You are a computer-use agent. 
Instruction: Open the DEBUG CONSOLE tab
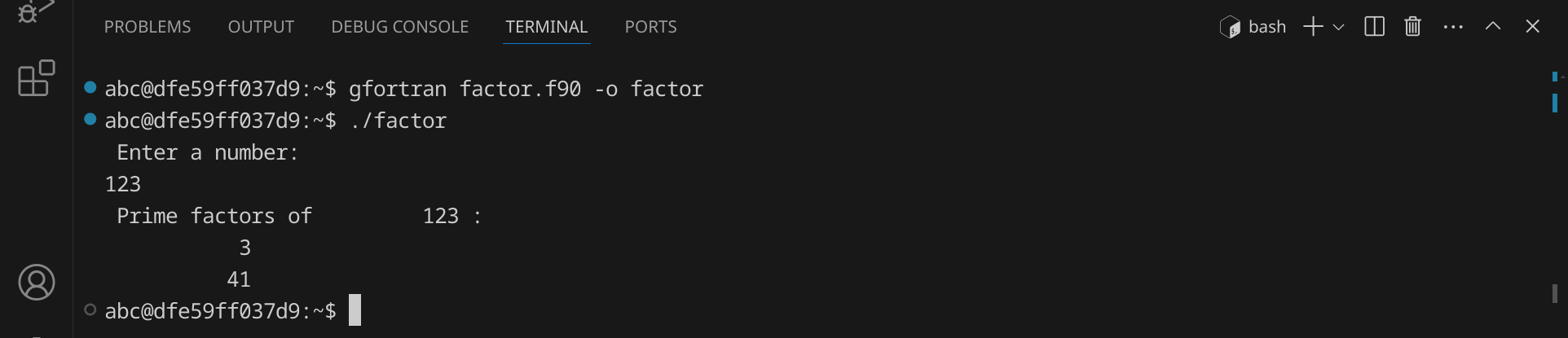click(x=399, y=27)
